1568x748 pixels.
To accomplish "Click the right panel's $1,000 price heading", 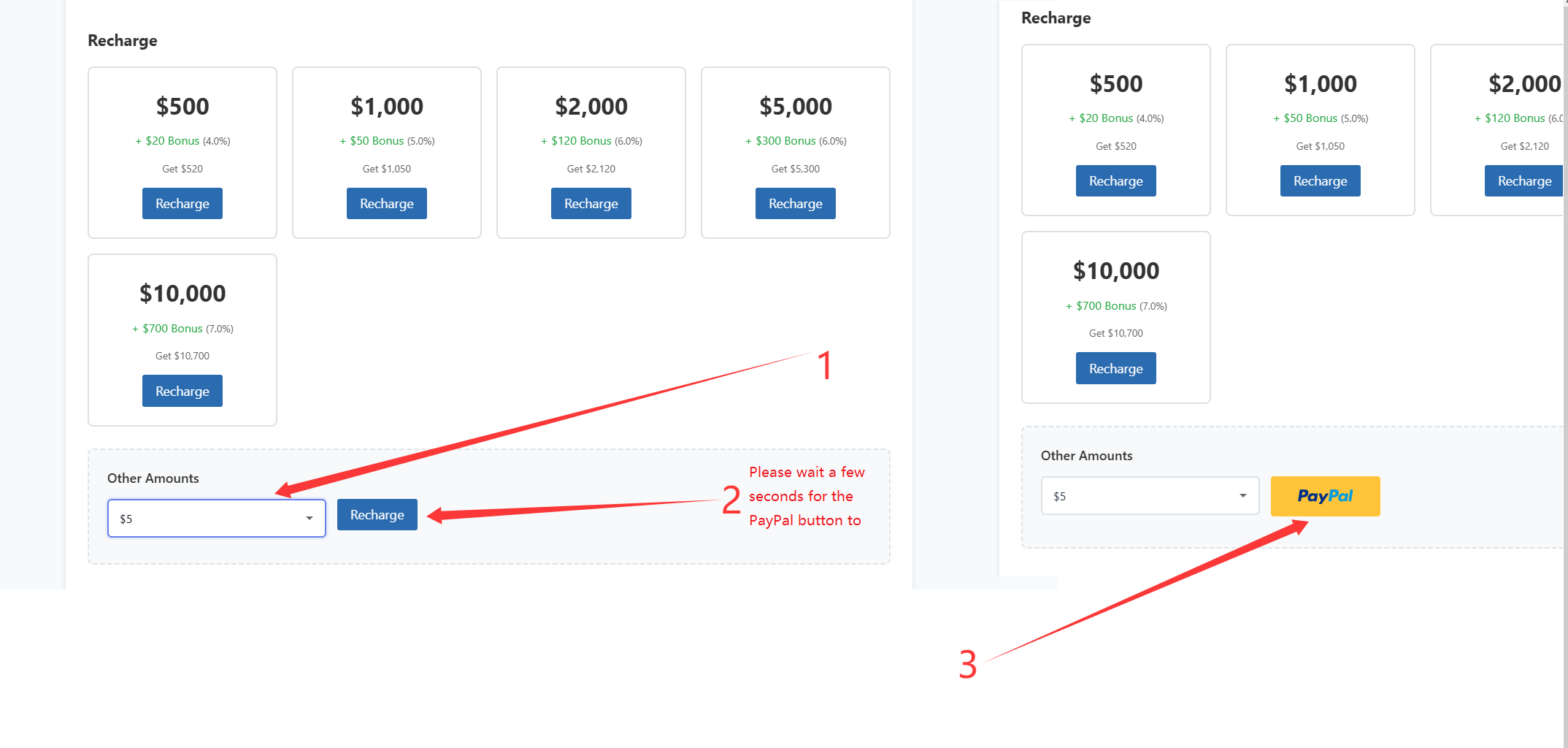I will click(x=1320, y=84).
